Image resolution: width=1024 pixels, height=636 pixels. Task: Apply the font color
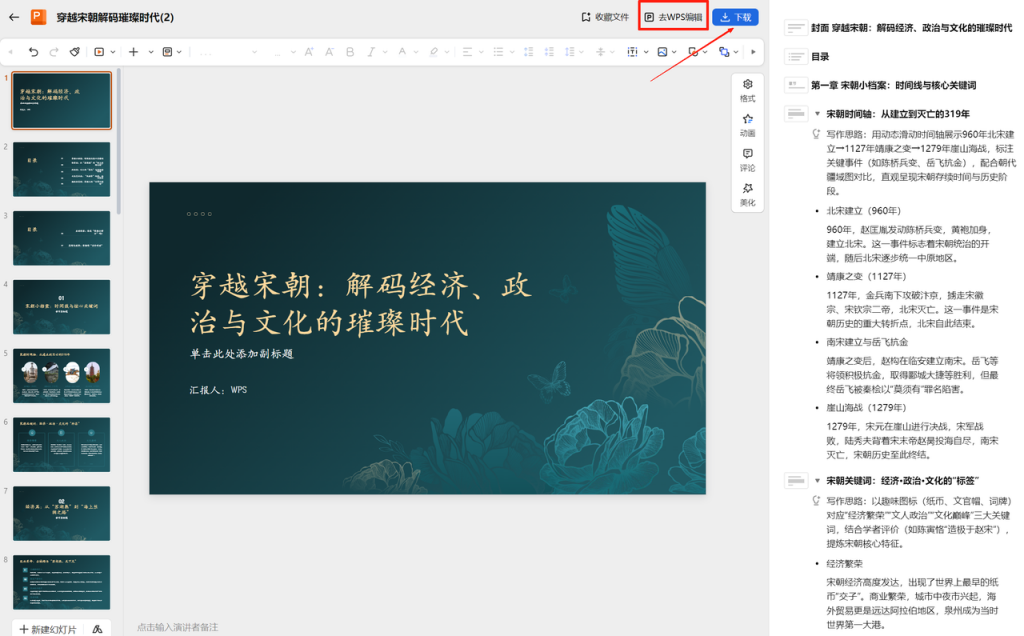[402, 52]
